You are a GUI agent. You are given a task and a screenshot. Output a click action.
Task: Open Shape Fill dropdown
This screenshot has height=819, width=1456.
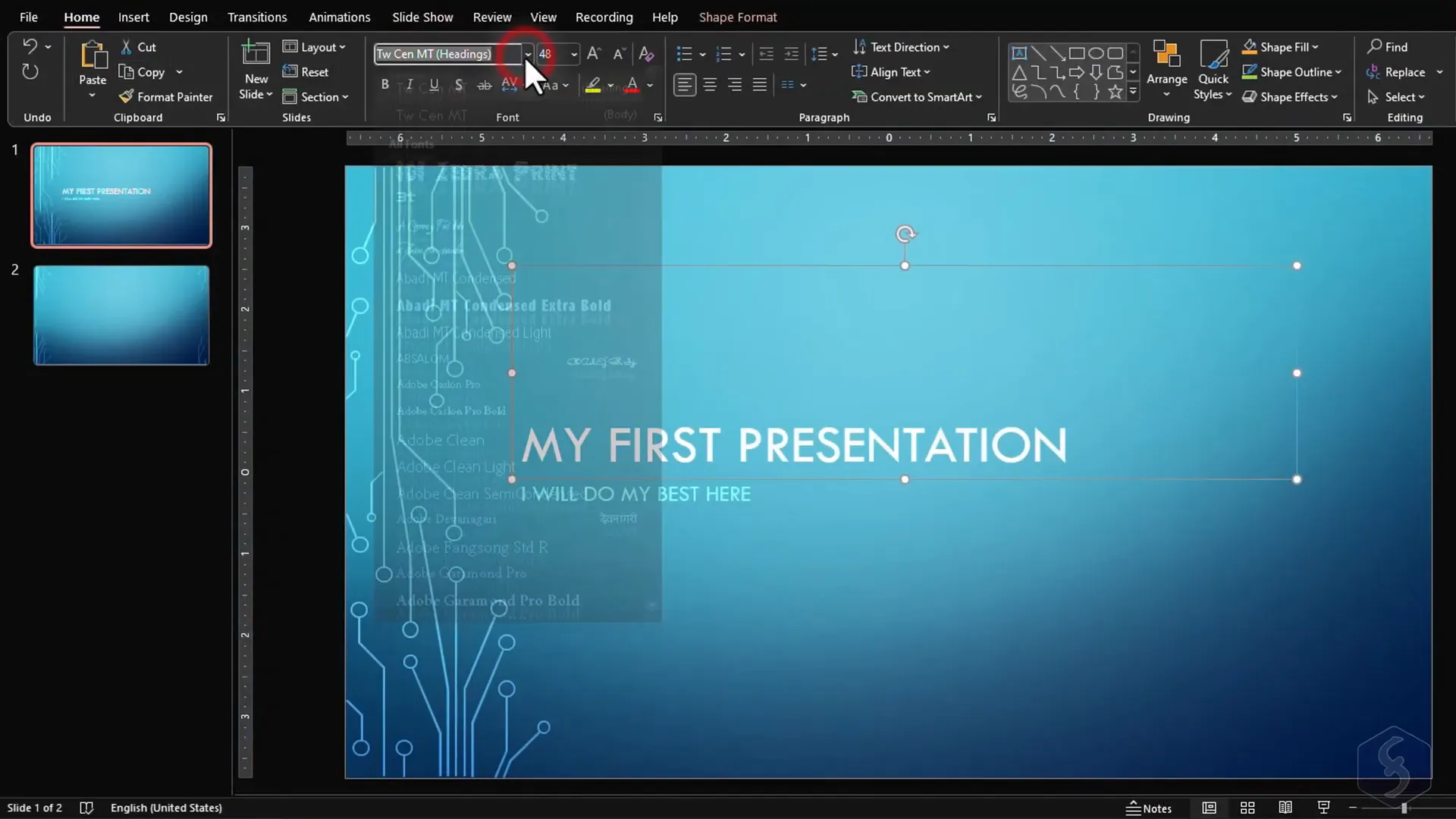pyautogui.click(x=1281, y=47)
